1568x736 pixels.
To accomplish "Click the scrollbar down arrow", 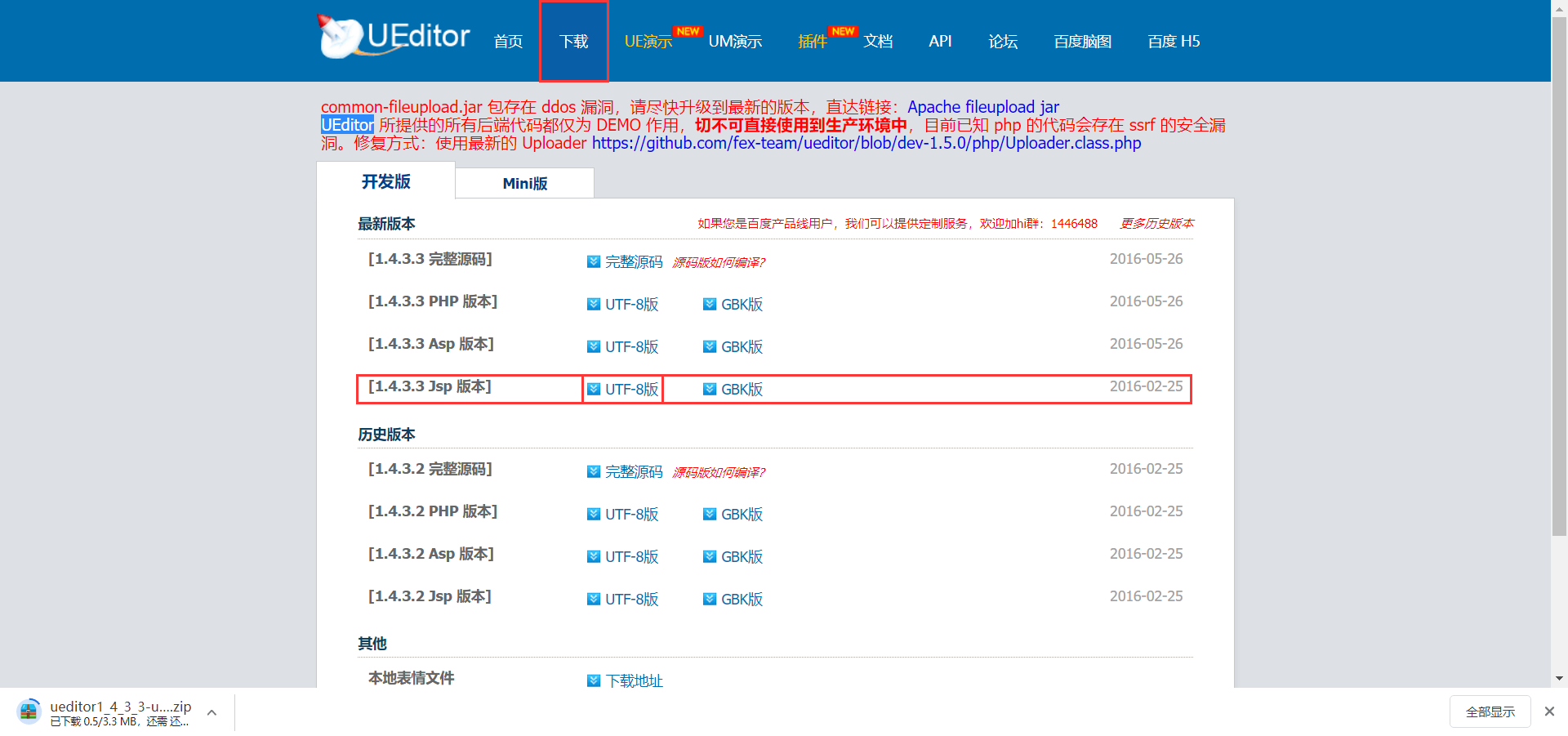I will point(1559,678).
